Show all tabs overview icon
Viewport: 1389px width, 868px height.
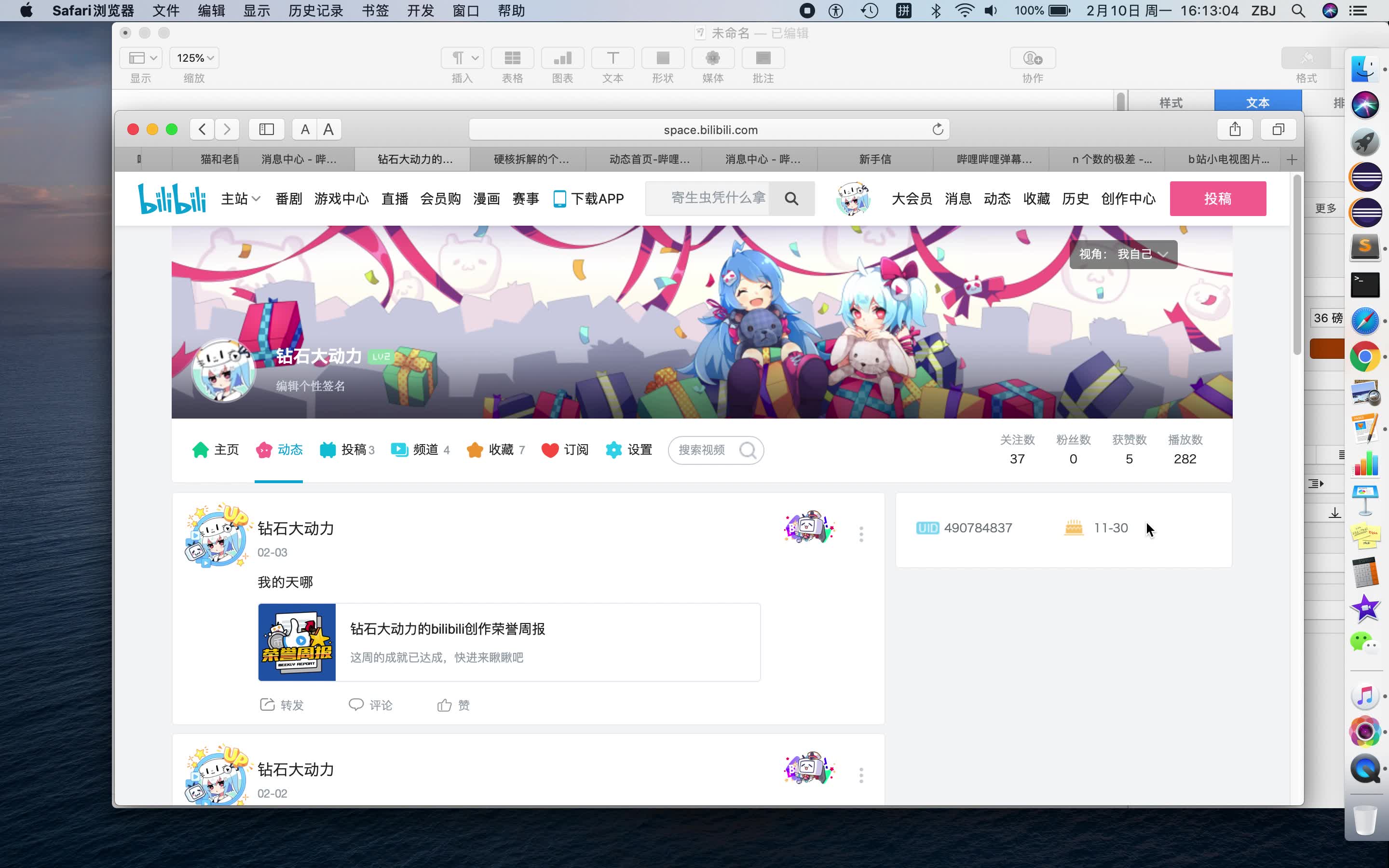pos(1278,129)
